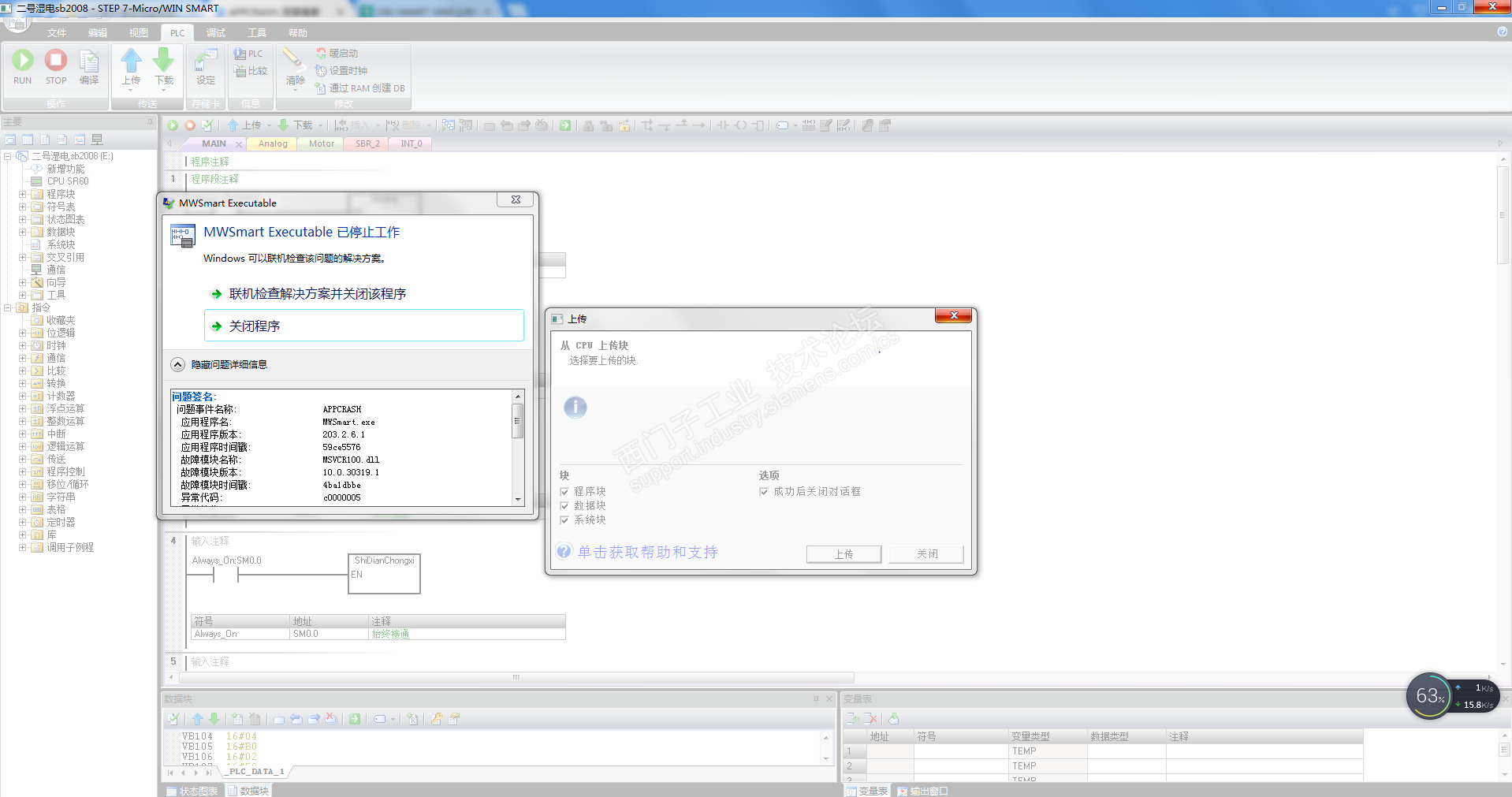The width and height of the screenshot is (1512, 797).
Task: Expand the 符号表 tree node
Action: pos(22,207)
